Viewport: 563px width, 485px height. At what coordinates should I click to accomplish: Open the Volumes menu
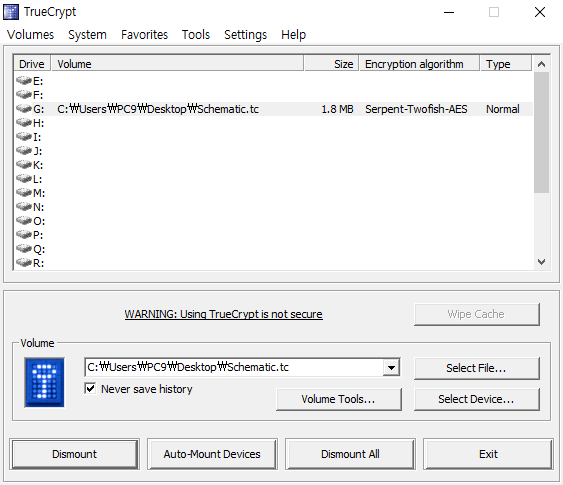pos(31,35)
